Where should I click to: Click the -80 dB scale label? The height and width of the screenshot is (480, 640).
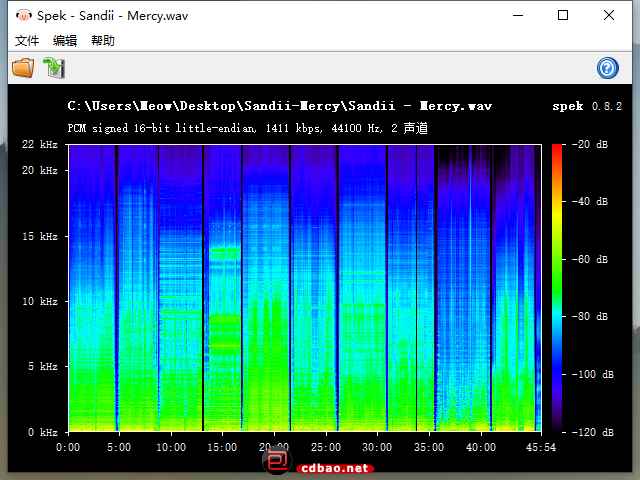(590, 316)
